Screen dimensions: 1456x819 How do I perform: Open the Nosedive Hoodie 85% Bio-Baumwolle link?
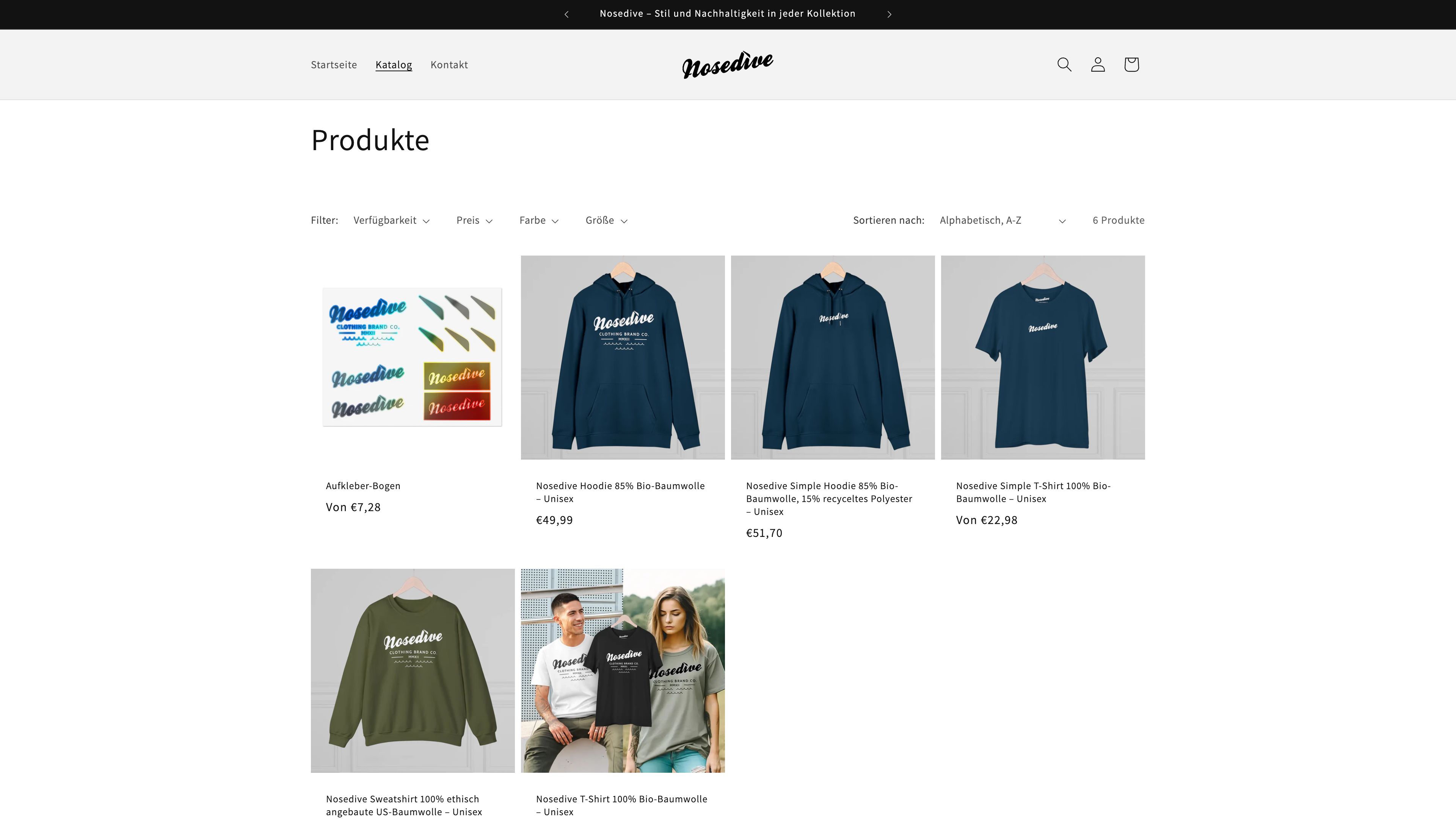[620, 492]
